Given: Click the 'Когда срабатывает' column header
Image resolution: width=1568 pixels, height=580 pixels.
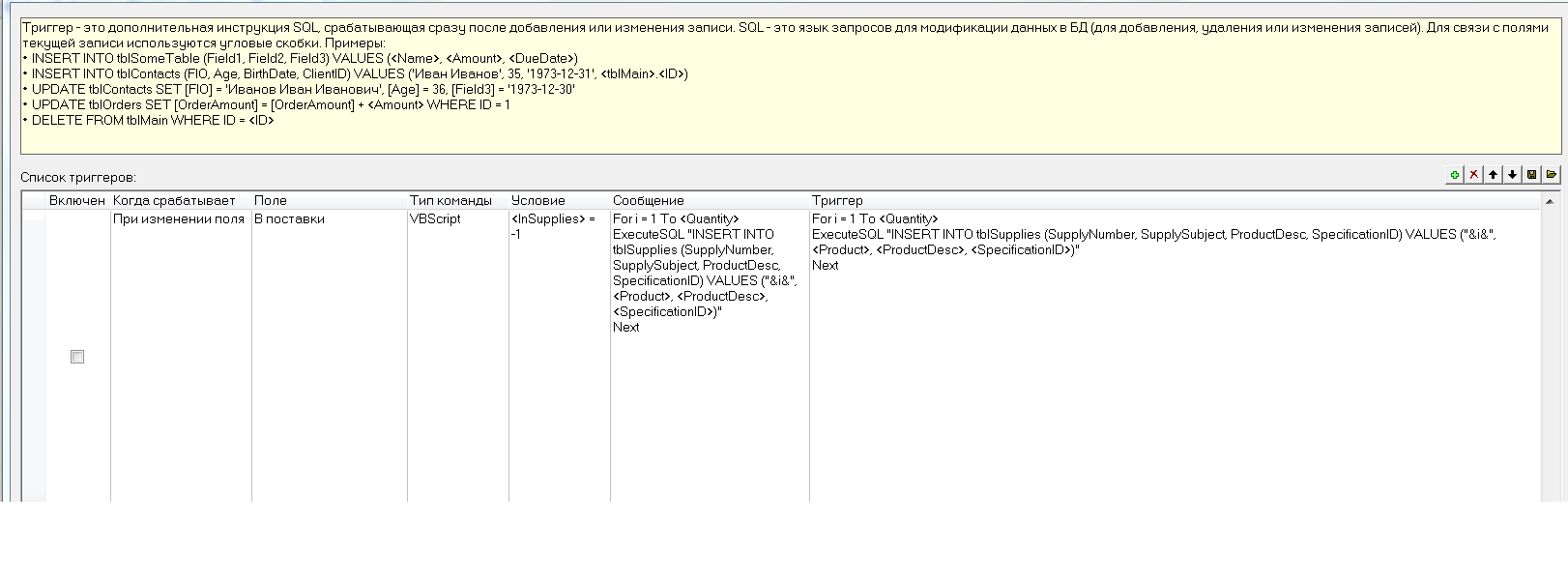Looking at the screenshot, I should pos(174,200).
